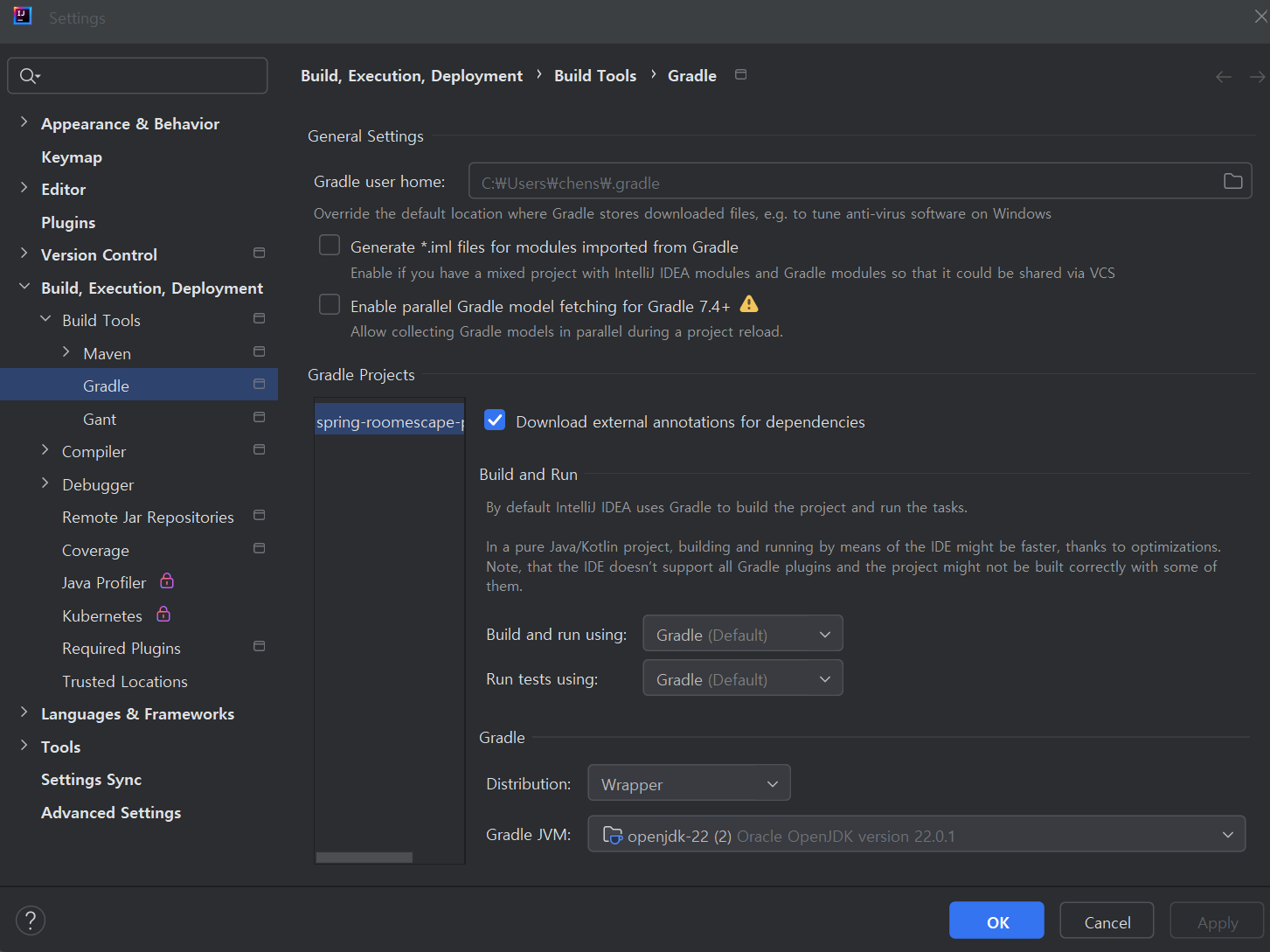Click the project icon on Gant row
The width and height of the screenshot is (1270, 952).
259,417
